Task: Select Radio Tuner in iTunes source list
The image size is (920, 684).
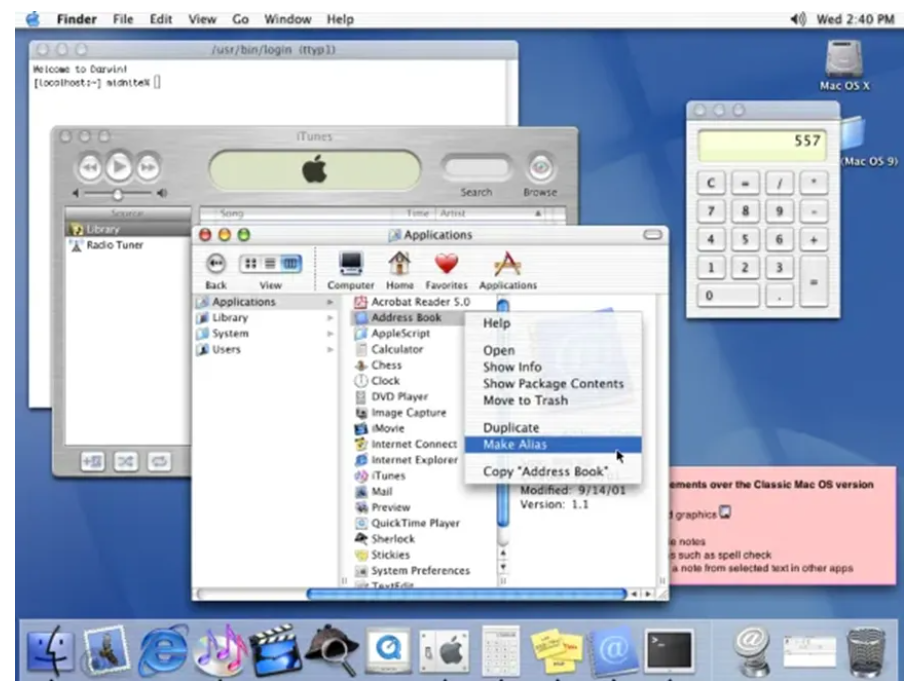Action: (114, 245)
